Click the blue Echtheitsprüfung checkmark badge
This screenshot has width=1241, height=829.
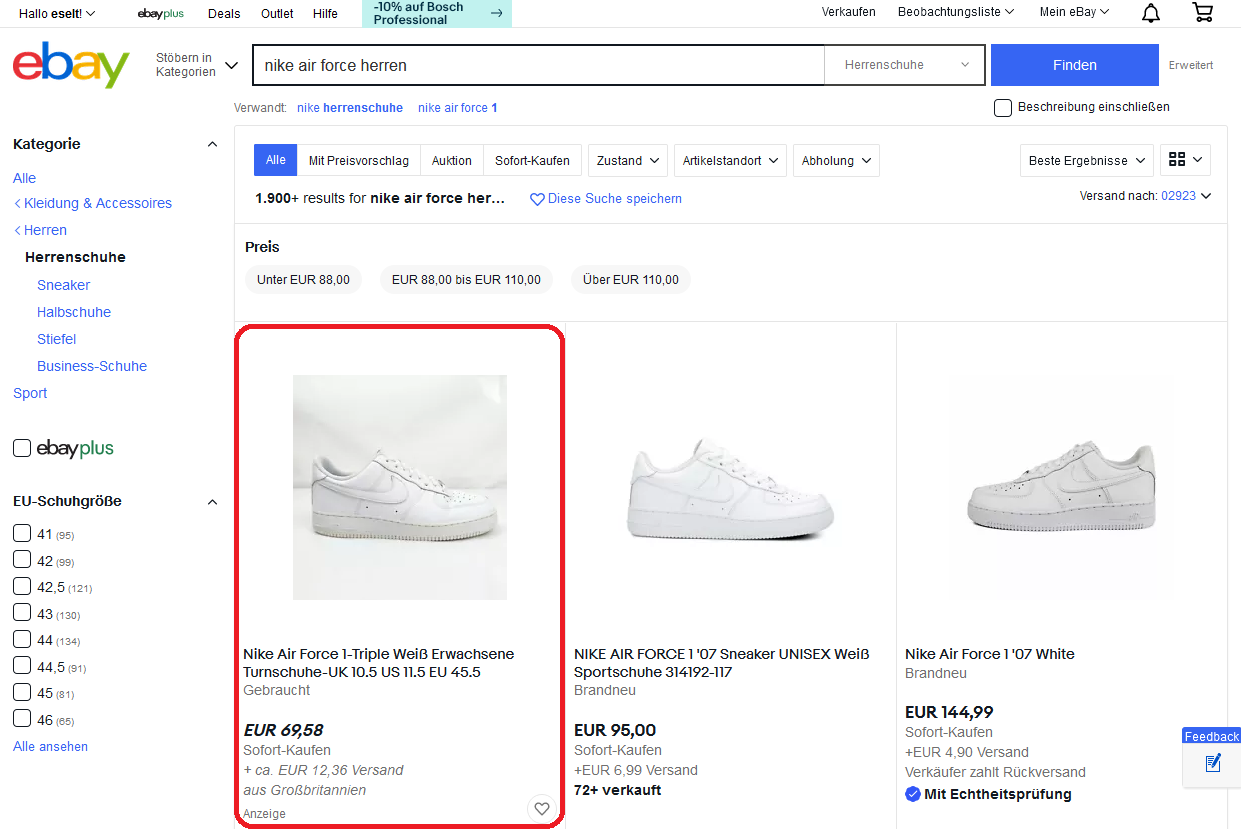[913, 794]
